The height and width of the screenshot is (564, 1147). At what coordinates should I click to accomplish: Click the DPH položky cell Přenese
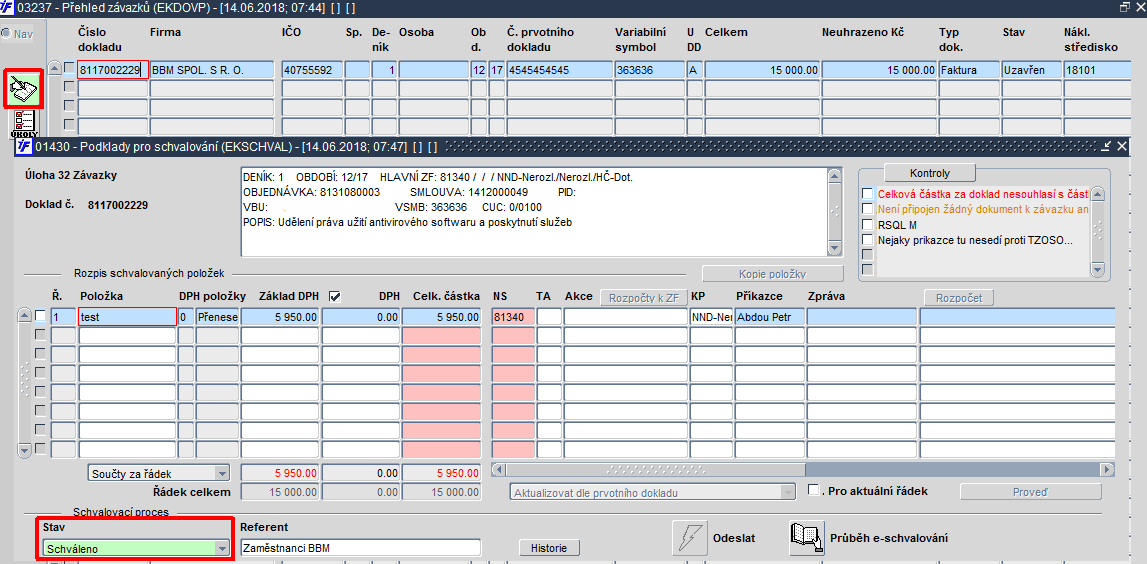tap(217, 317)
